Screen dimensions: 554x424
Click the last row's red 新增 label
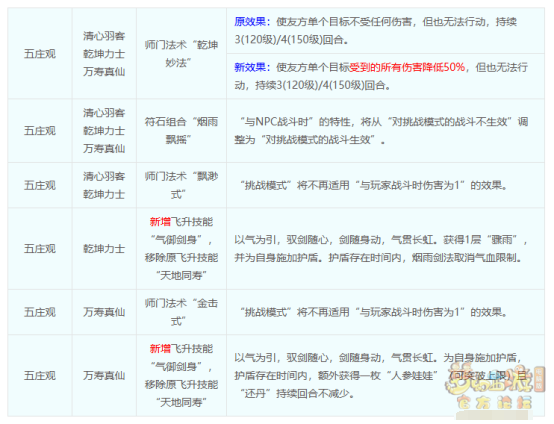point(160,349)
